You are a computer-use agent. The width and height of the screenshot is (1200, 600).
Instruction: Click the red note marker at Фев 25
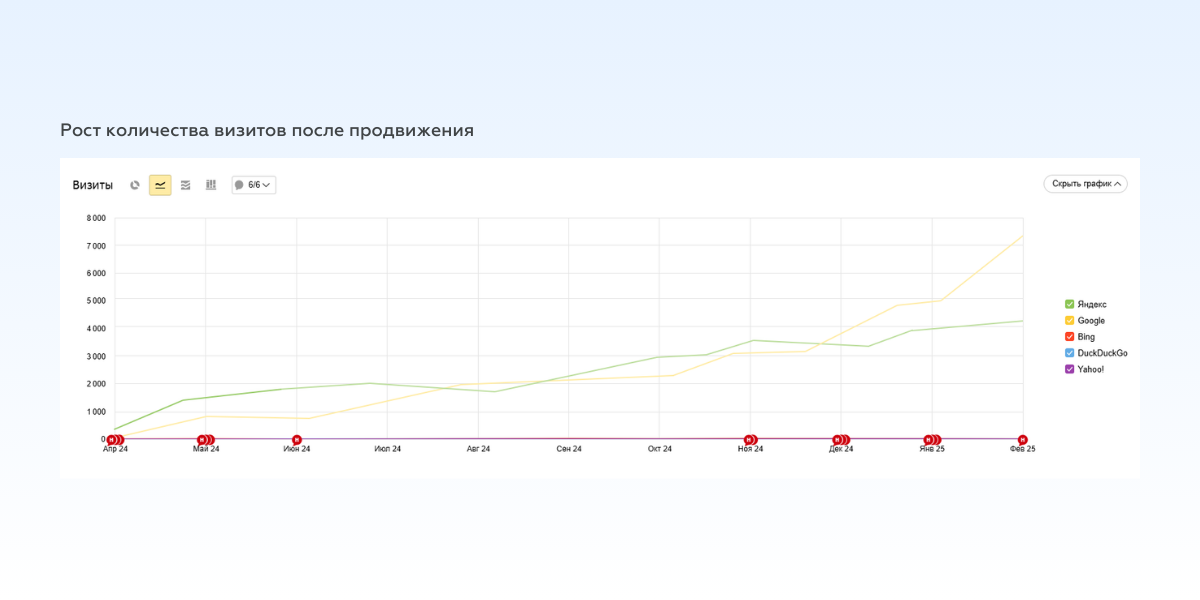(1022, 440)
